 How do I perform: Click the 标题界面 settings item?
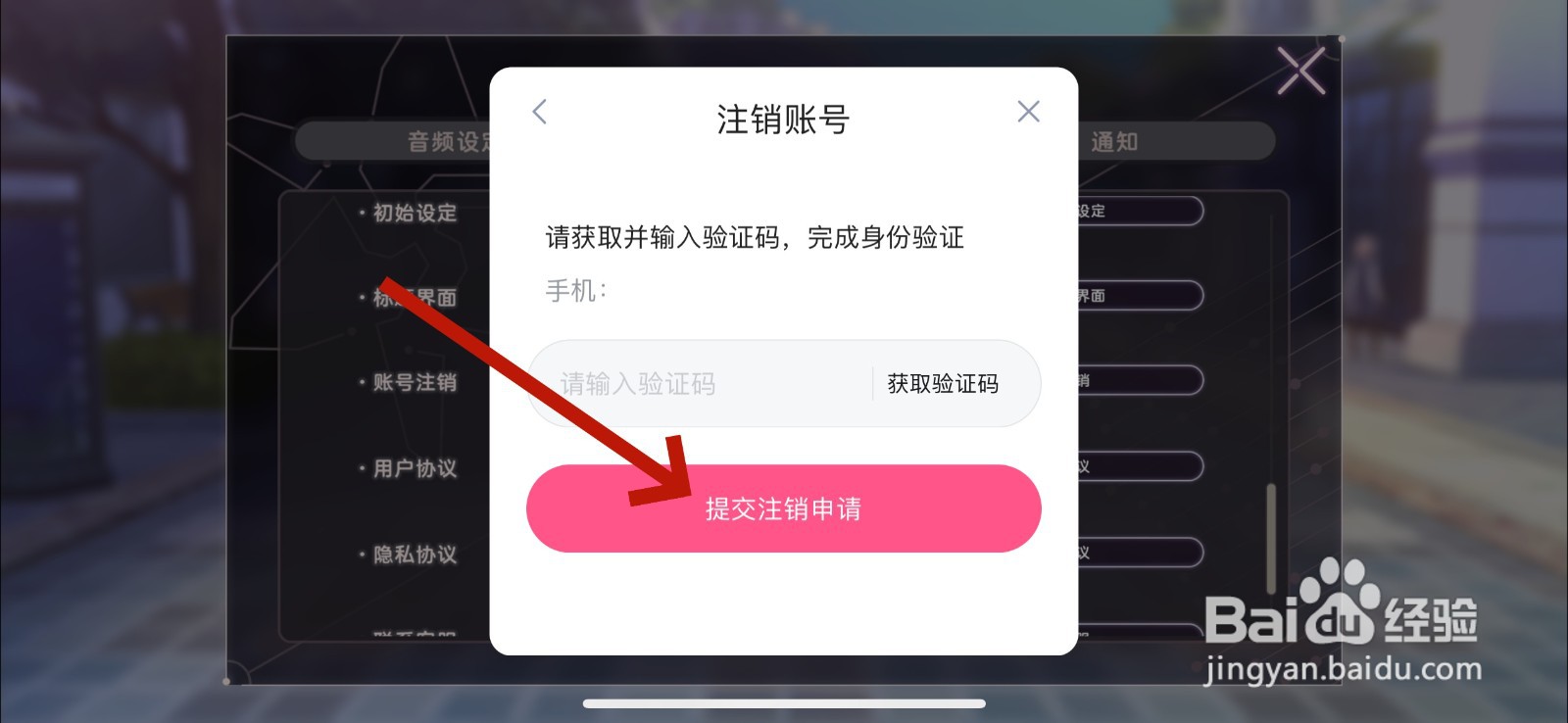(x=415, y=297)
